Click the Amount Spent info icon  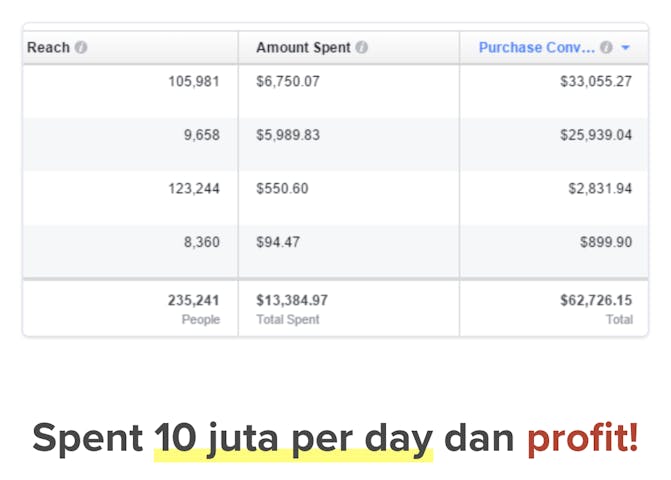[362, 47]
